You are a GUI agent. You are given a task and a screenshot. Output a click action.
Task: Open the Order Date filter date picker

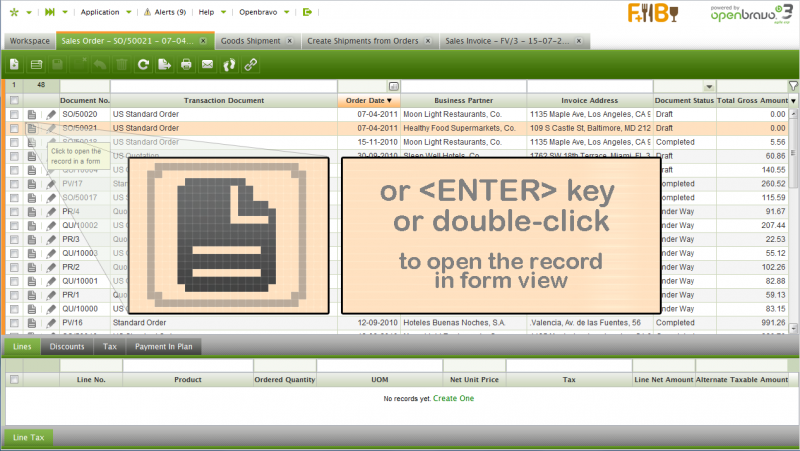(394, 87)
